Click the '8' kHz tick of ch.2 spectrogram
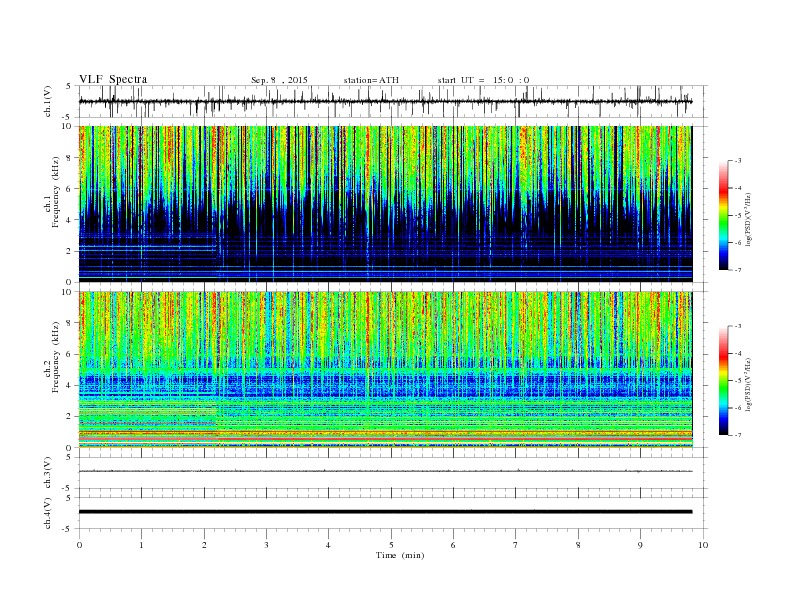This screenshot has width=792, height=612. [x=70, y=323]
